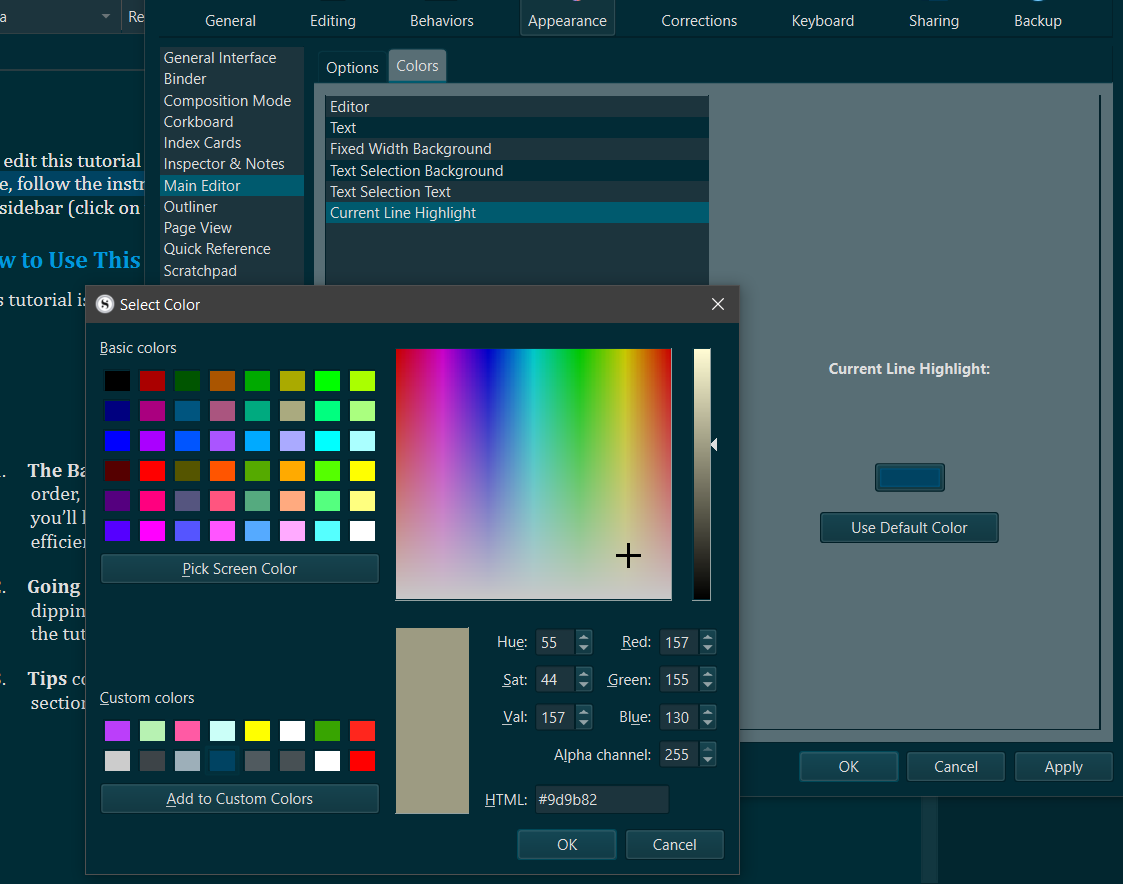The width and height of the screenshot is (1123, 884).
Task: Select the magenta basic color swatch
Action: 153,531
